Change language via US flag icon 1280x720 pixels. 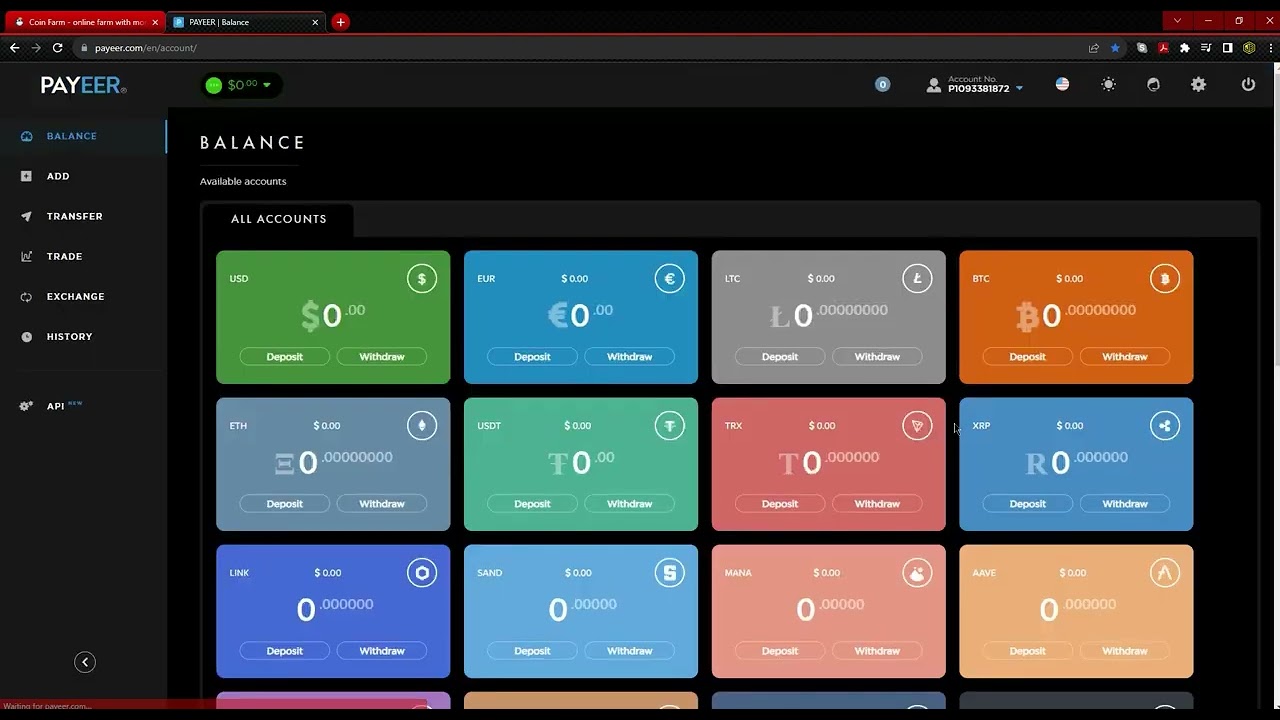point(1062,85)
